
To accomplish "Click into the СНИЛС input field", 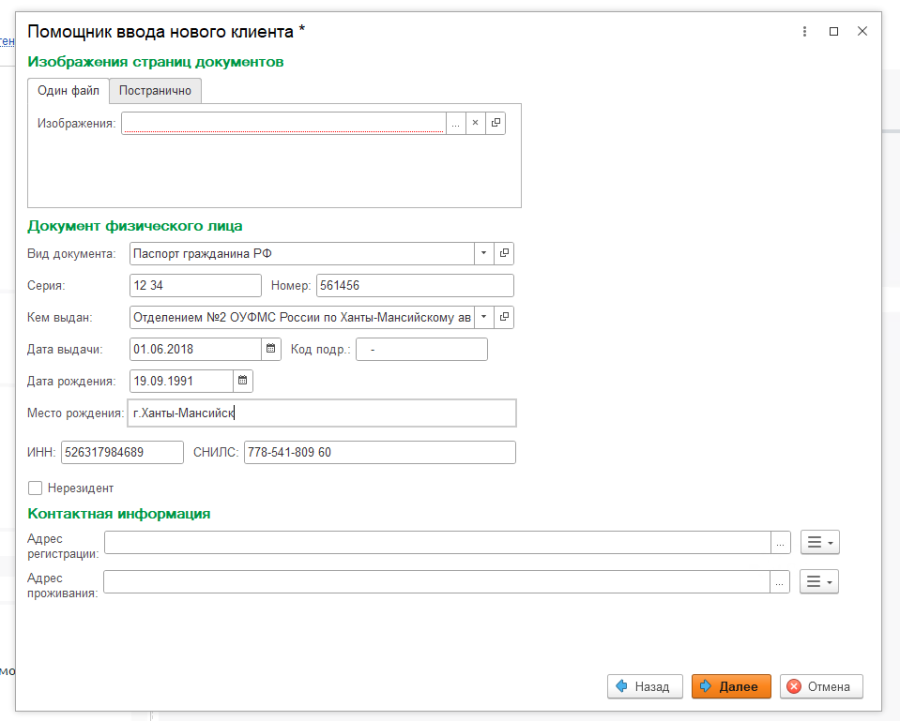I will 379,453.
